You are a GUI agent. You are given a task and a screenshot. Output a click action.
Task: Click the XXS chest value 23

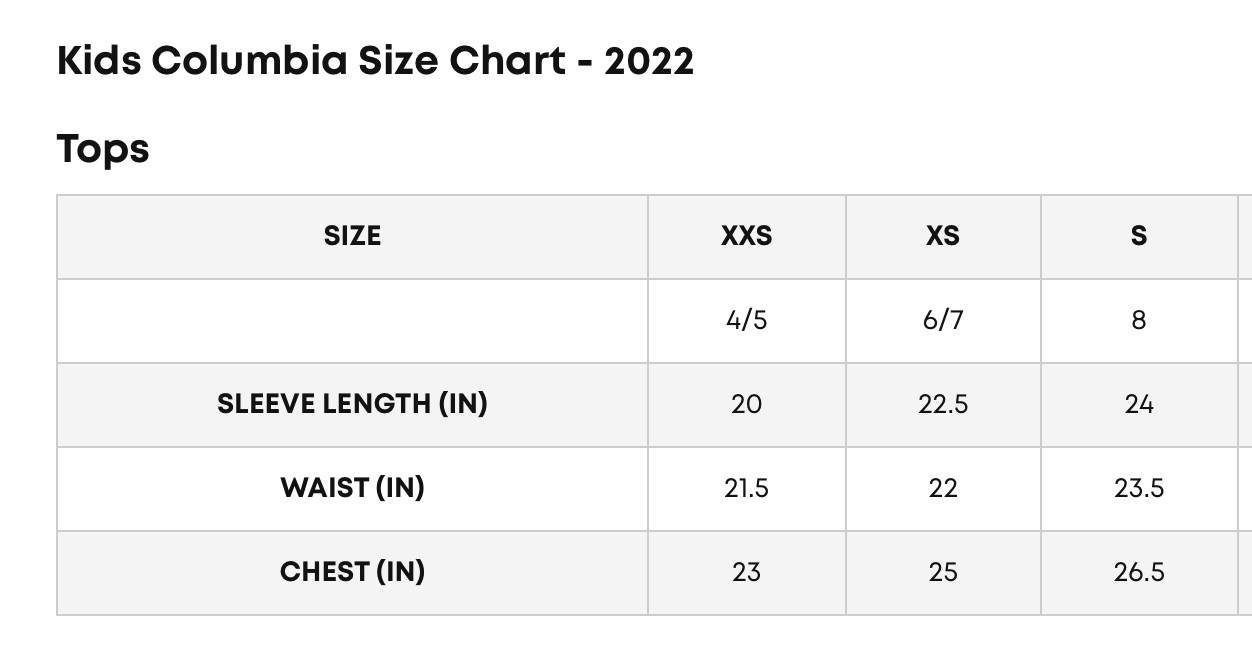(746, 572)
